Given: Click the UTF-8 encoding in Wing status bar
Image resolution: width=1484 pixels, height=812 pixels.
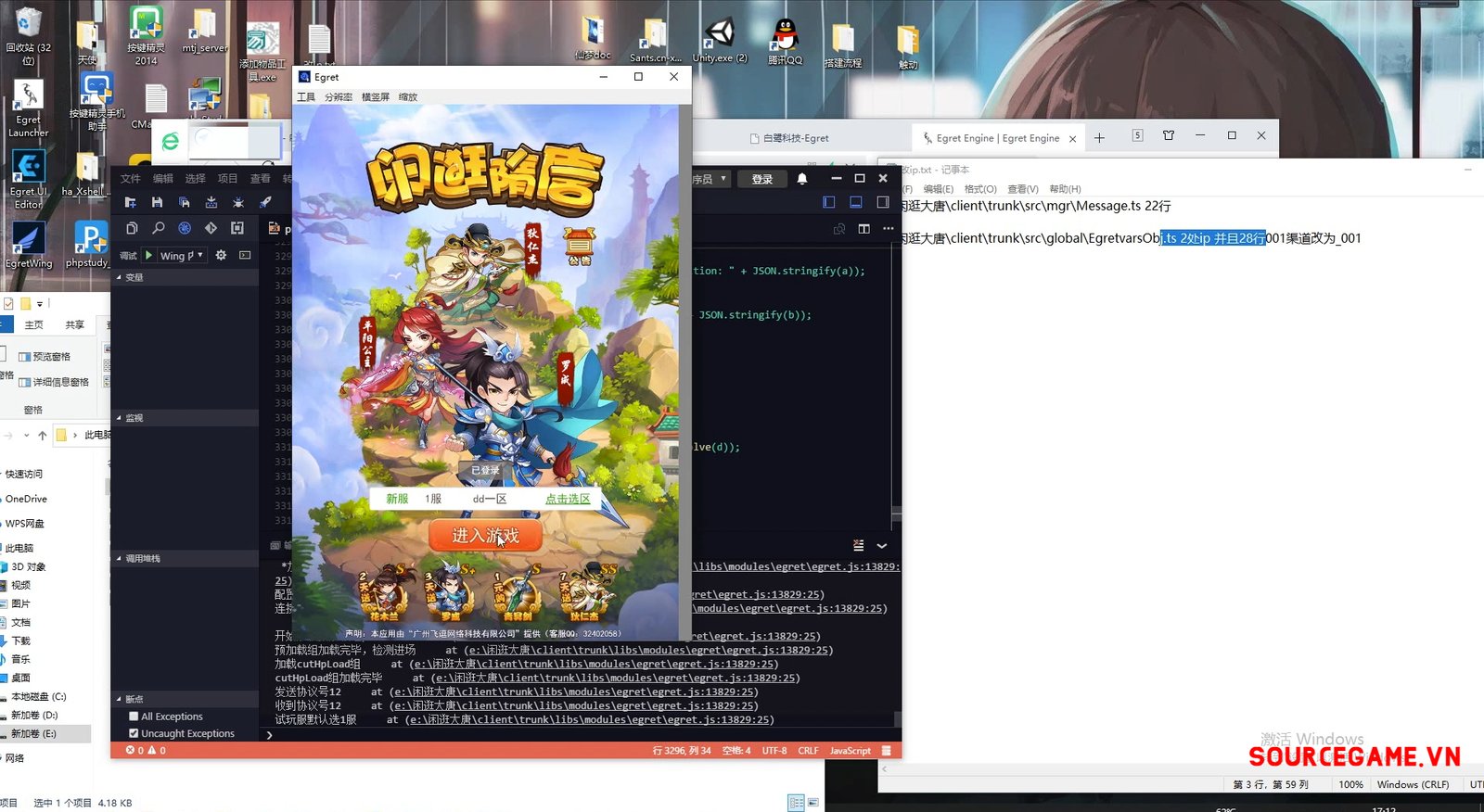Looking at the screenshot, I should click(774, 751).
